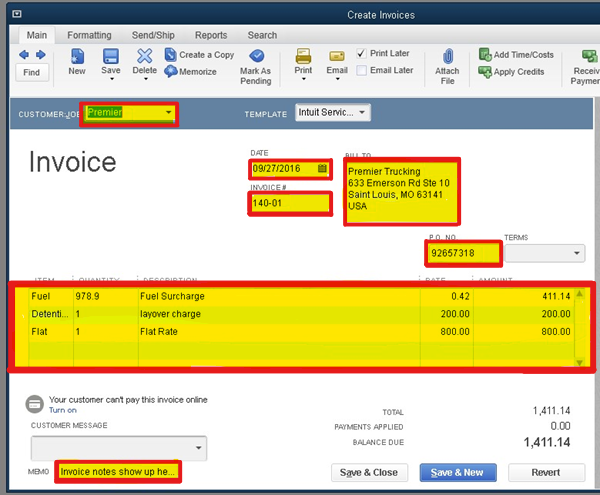
Task: Click the Mark As Pending icon
Action: pyautogui.click(x=256, y=56)
